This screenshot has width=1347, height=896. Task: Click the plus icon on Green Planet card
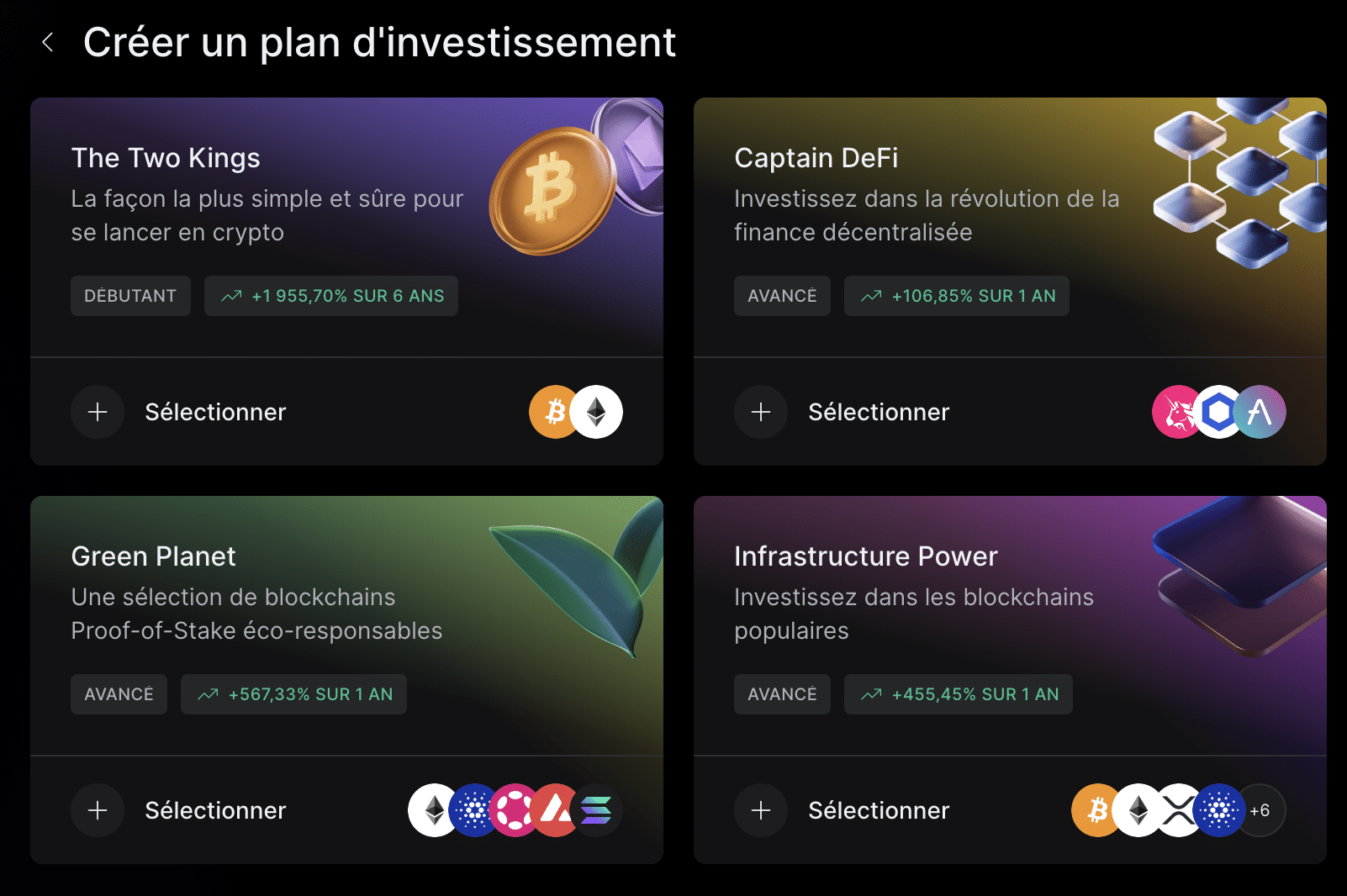[x=98, y=810]
